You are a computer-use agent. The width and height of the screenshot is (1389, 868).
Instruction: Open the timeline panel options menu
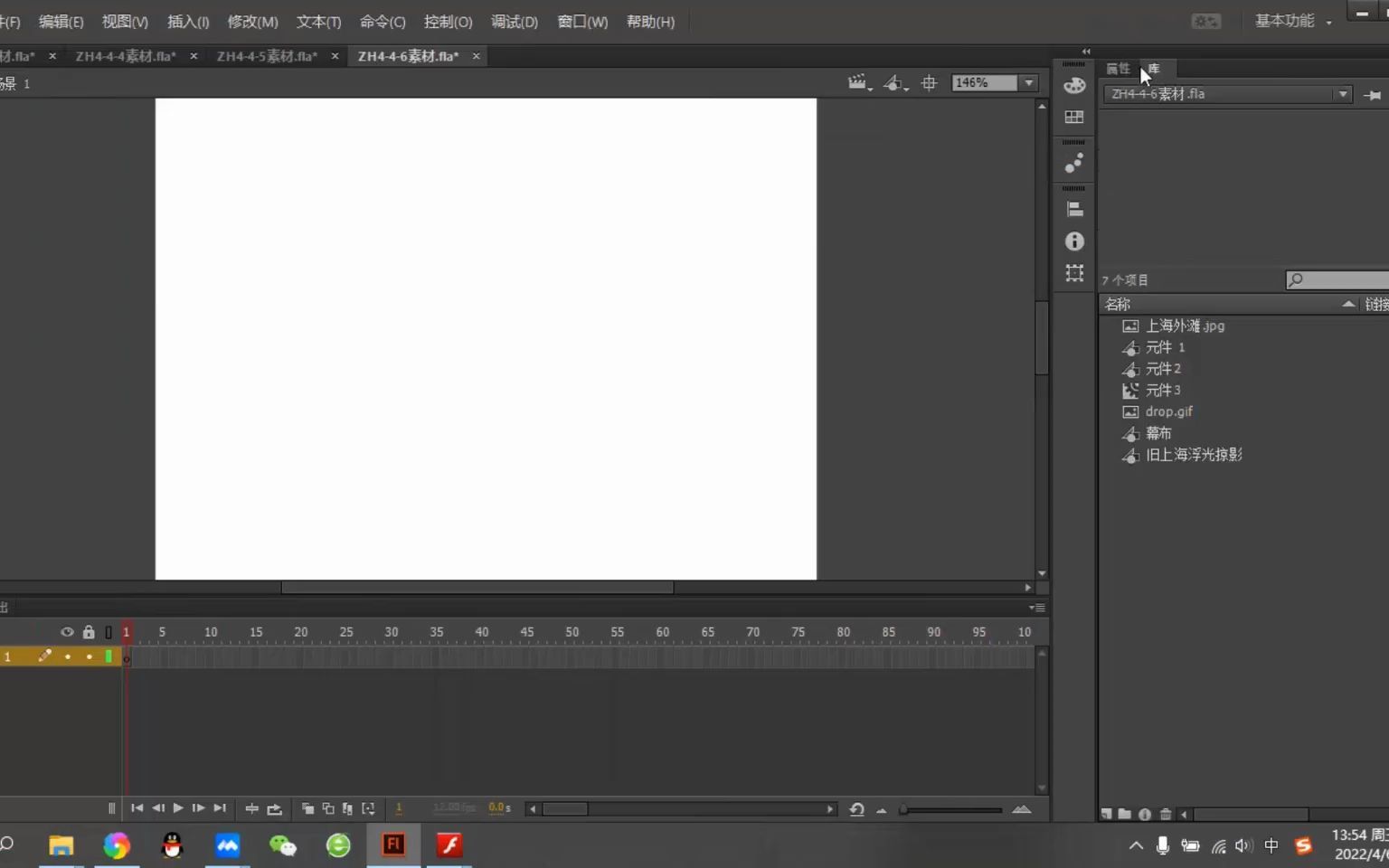1037,608
